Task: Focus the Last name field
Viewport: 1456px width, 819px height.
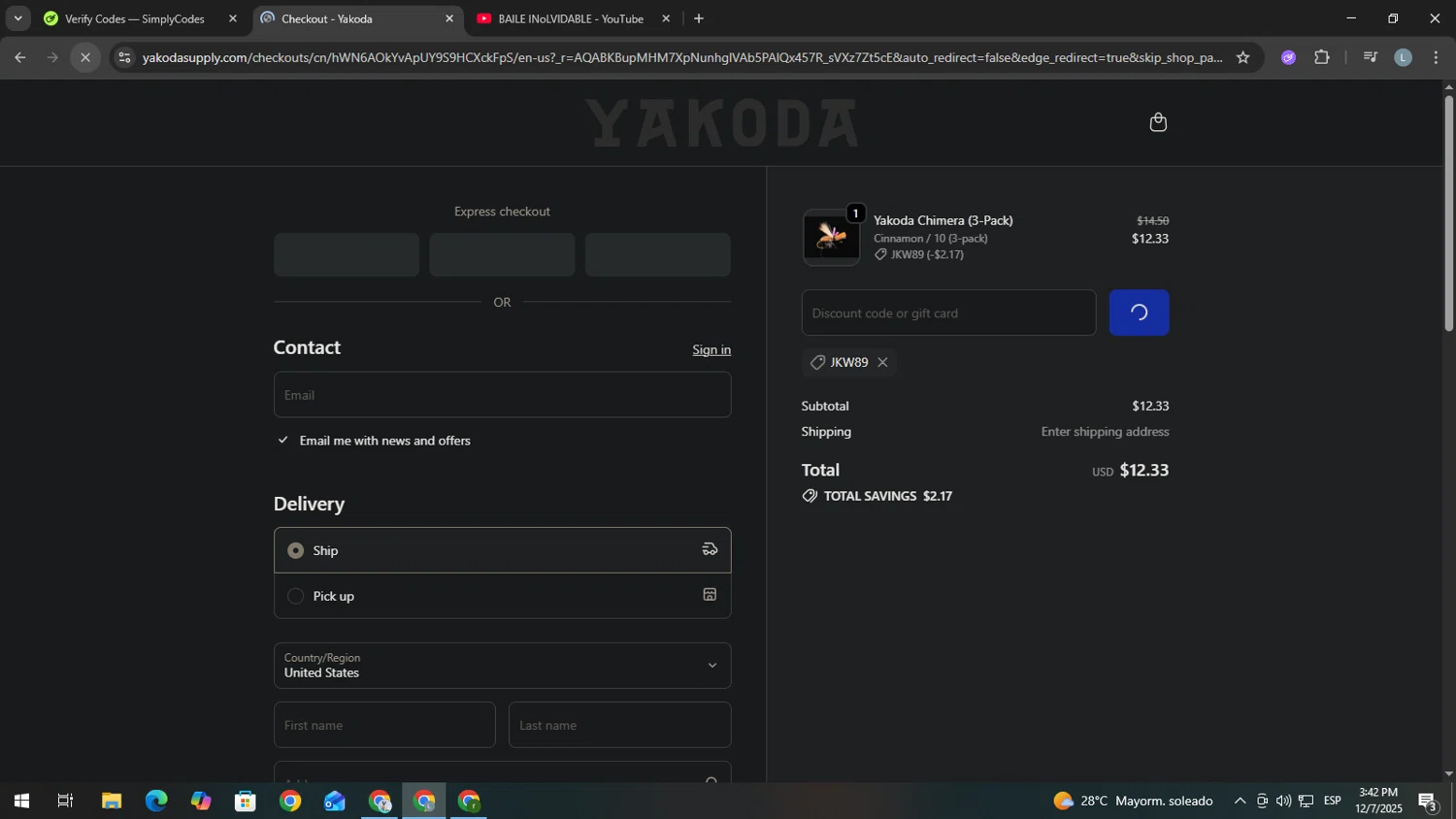Action: pyautogui.click(x=619, y=725)
